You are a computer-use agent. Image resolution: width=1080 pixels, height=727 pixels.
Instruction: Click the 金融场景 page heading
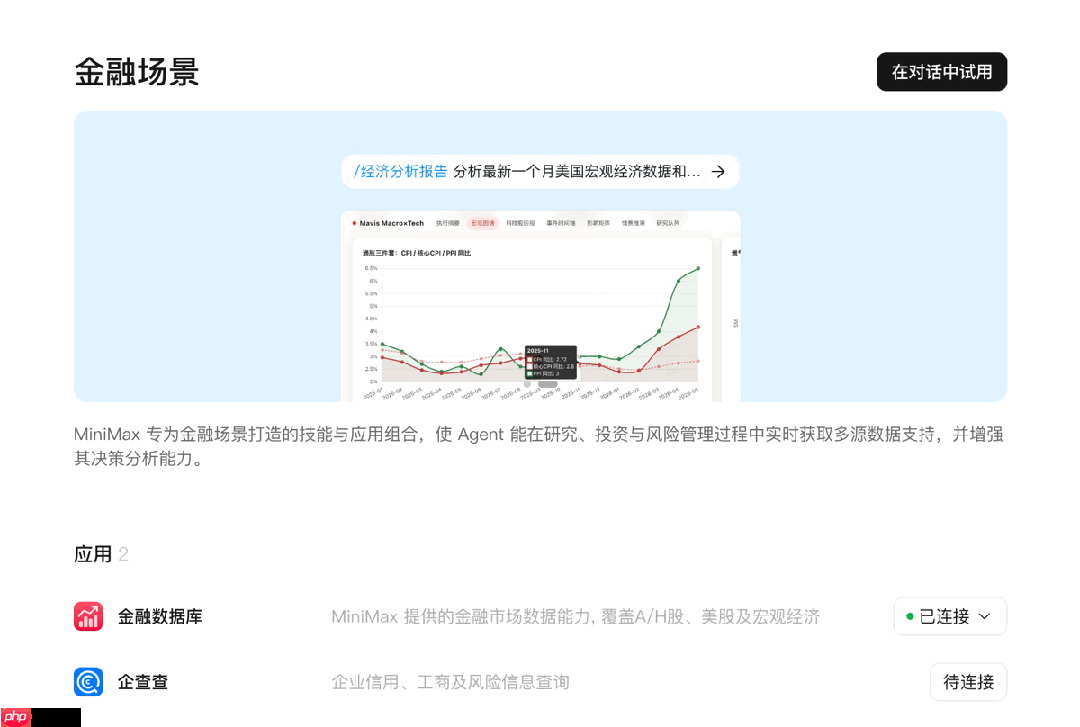(x=136, y=72)
